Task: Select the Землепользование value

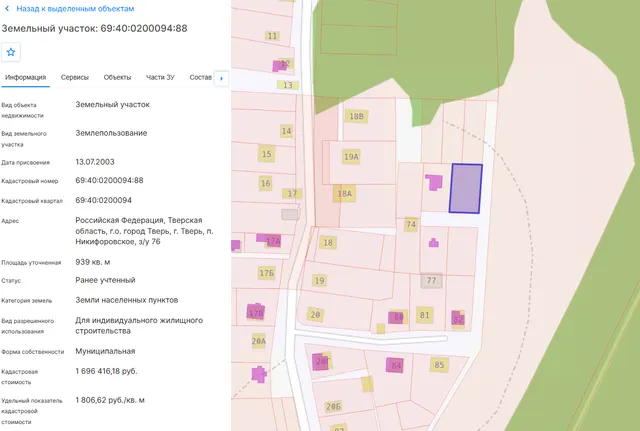Action: tap(111, 133)
